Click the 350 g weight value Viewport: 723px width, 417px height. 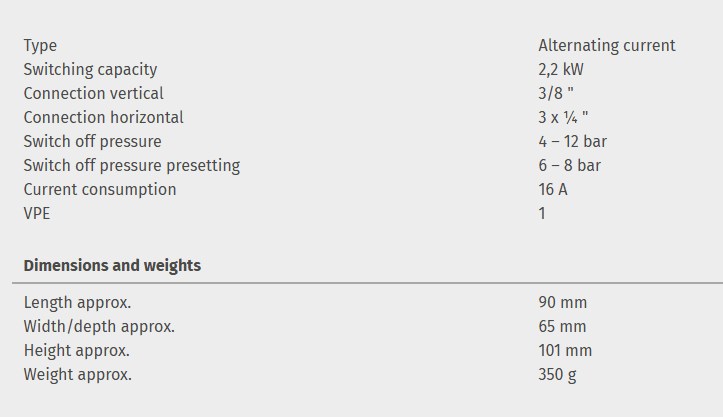tap(557, 374)
